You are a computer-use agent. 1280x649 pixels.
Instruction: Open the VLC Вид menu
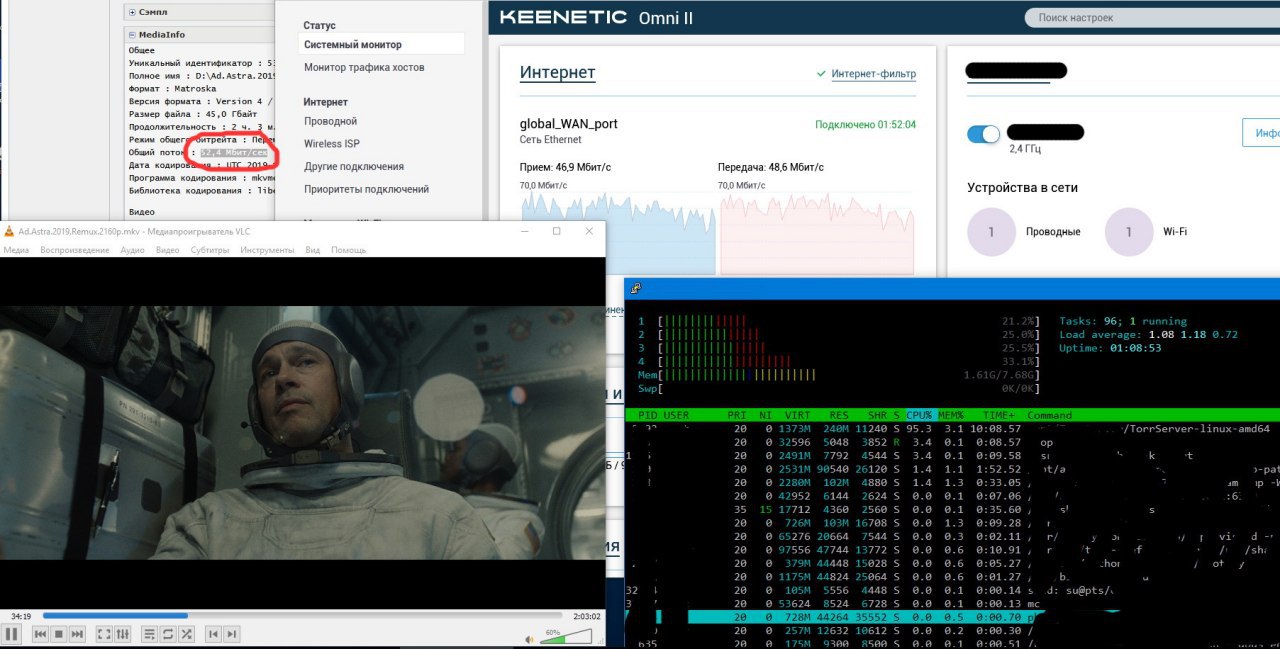[312, 250]
